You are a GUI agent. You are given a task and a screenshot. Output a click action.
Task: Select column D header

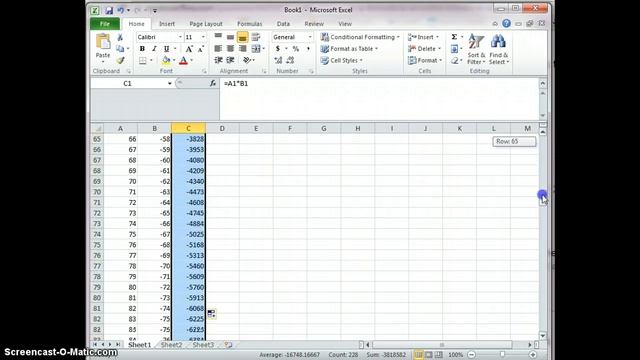coord(222,129)
